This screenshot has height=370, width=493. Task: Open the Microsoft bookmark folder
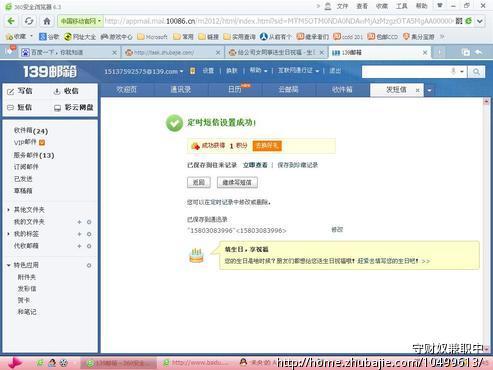(x=152, y=37)
